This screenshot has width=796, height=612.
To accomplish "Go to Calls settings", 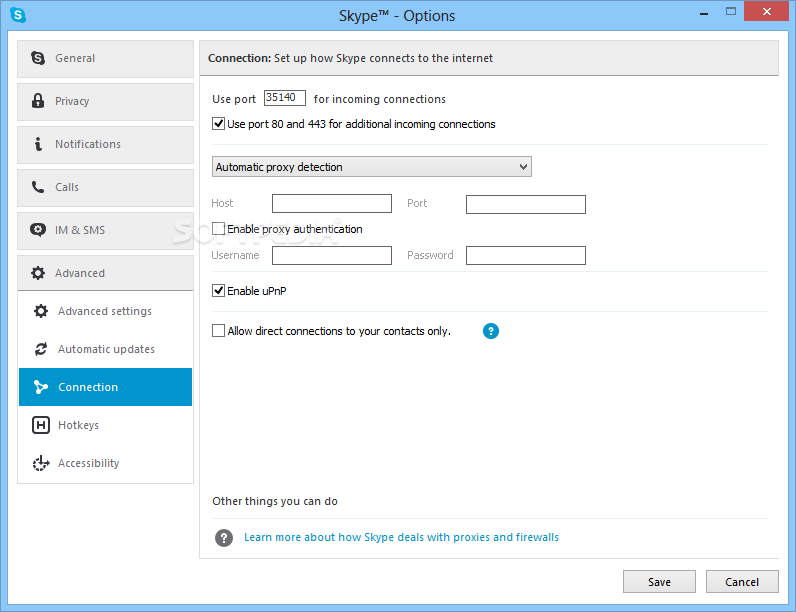I will (106, 188).
